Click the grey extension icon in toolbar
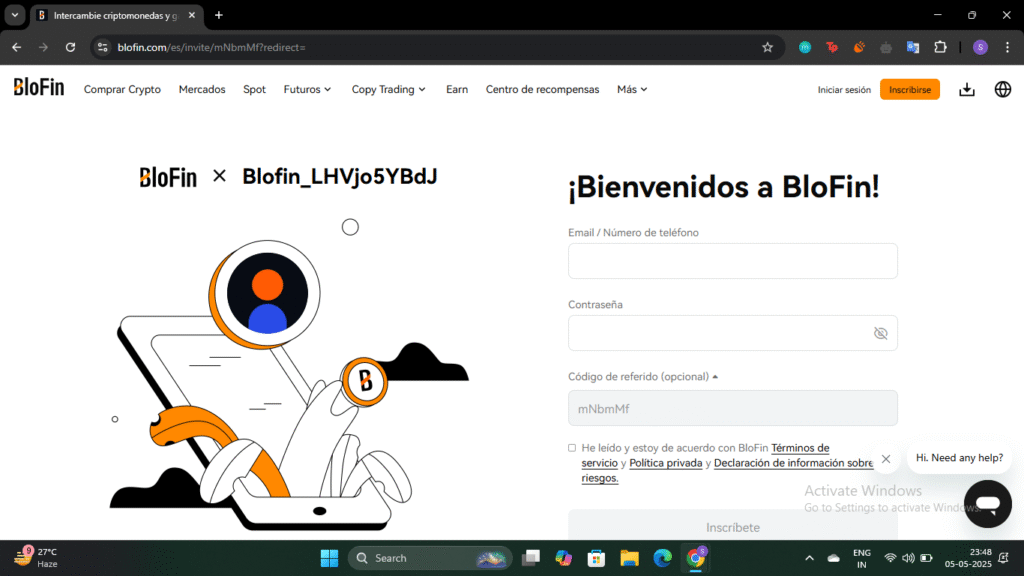 pyautogui.click(x=886, y=47)
